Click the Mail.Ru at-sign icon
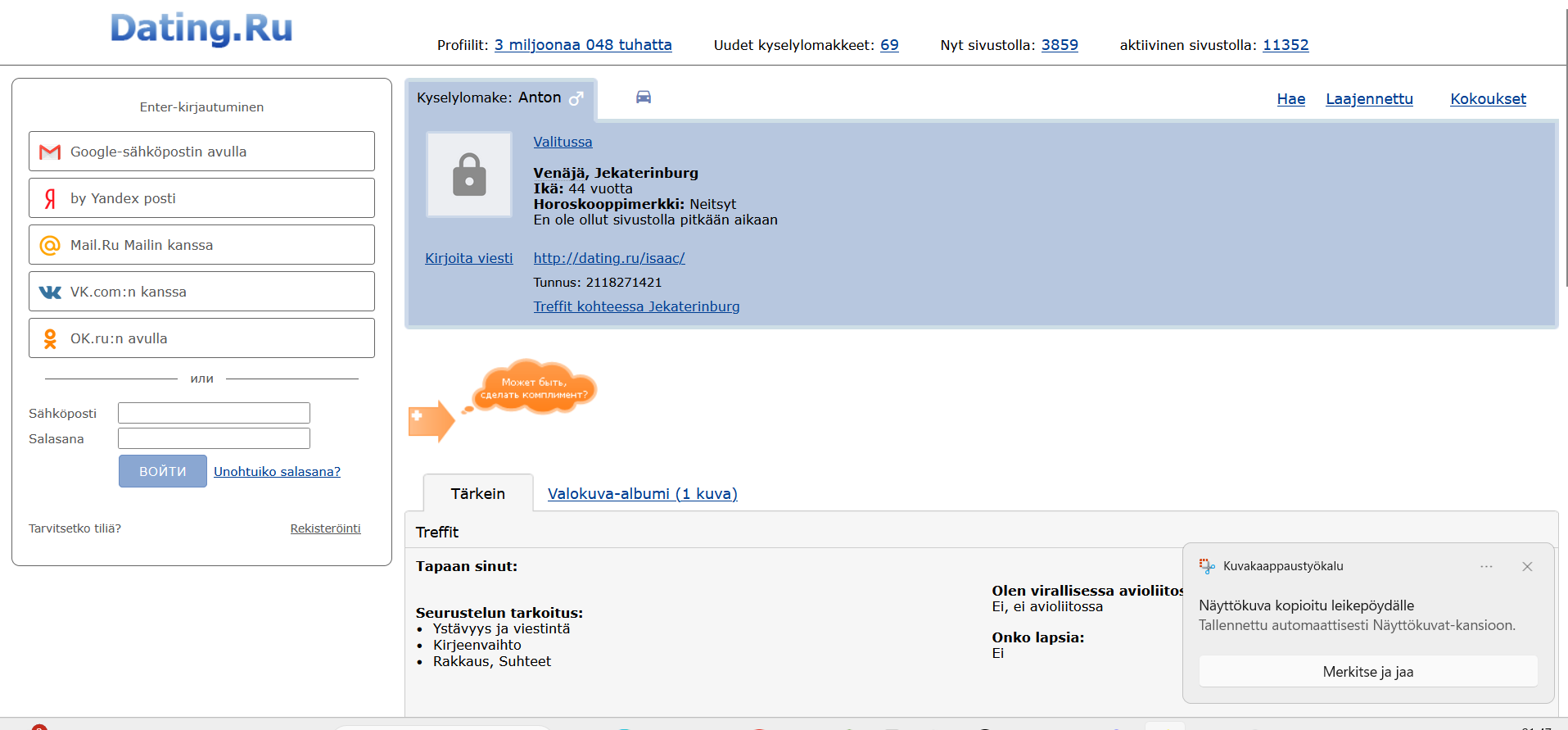This screenshot has height=730, width=1568. pyautogui.click(x=50, y=245)
